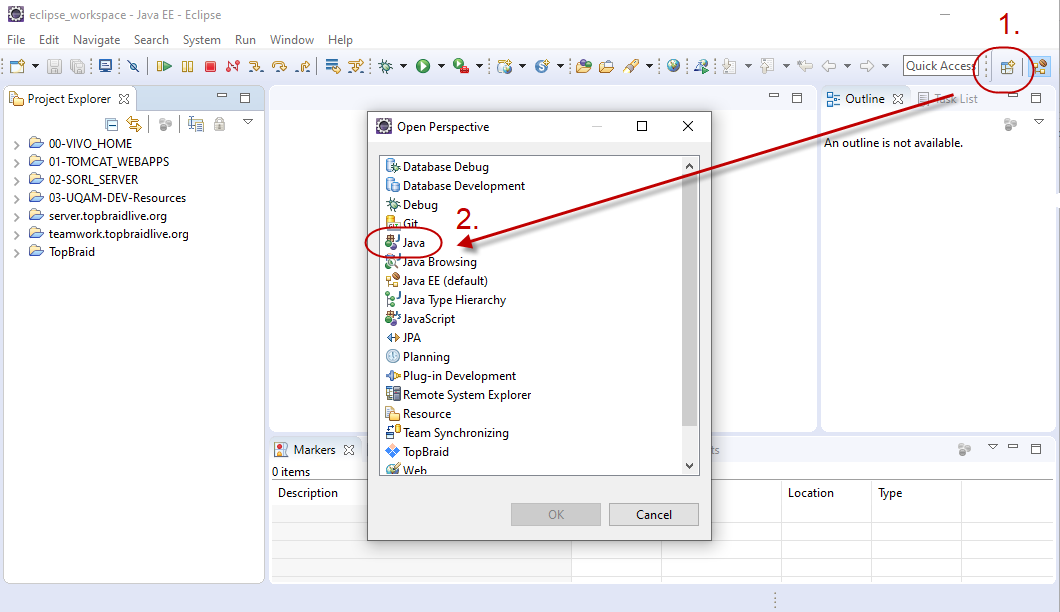Open the Navigate menu
Image resolution: width=1060 pixels, height=612 pixels.
[97, 40]
